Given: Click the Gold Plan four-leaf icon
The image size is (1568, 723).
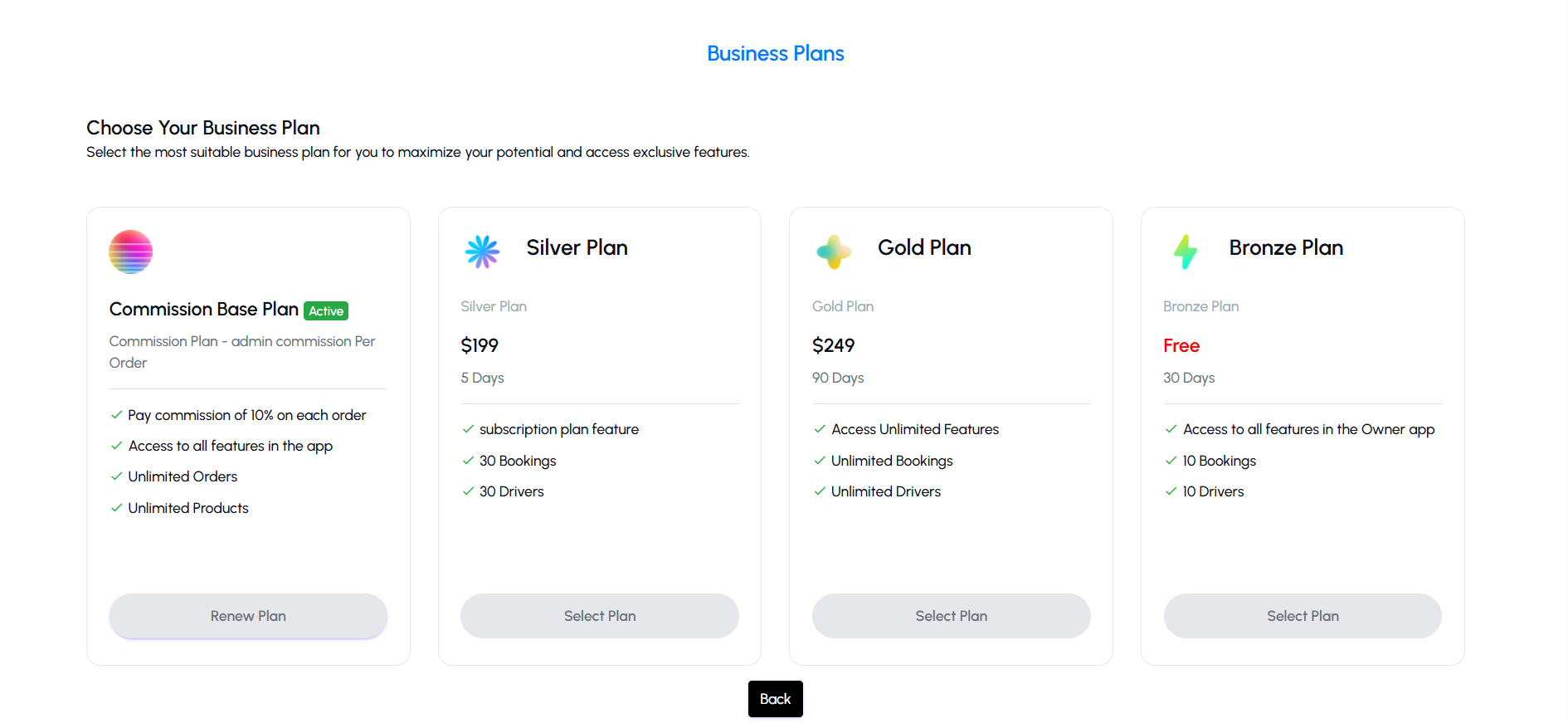Looking at the screenshot, I should coord(834,252).
